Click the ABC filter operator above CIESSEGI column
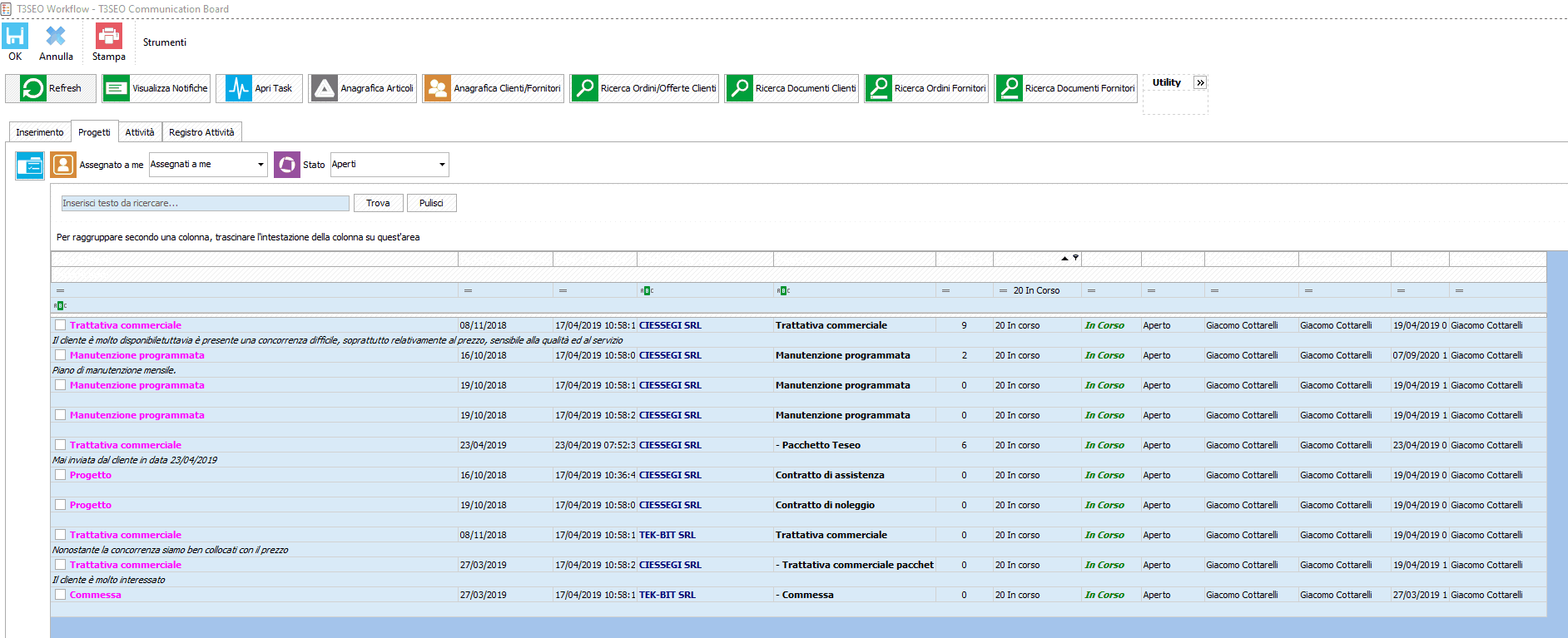 (x=647, y=291)
